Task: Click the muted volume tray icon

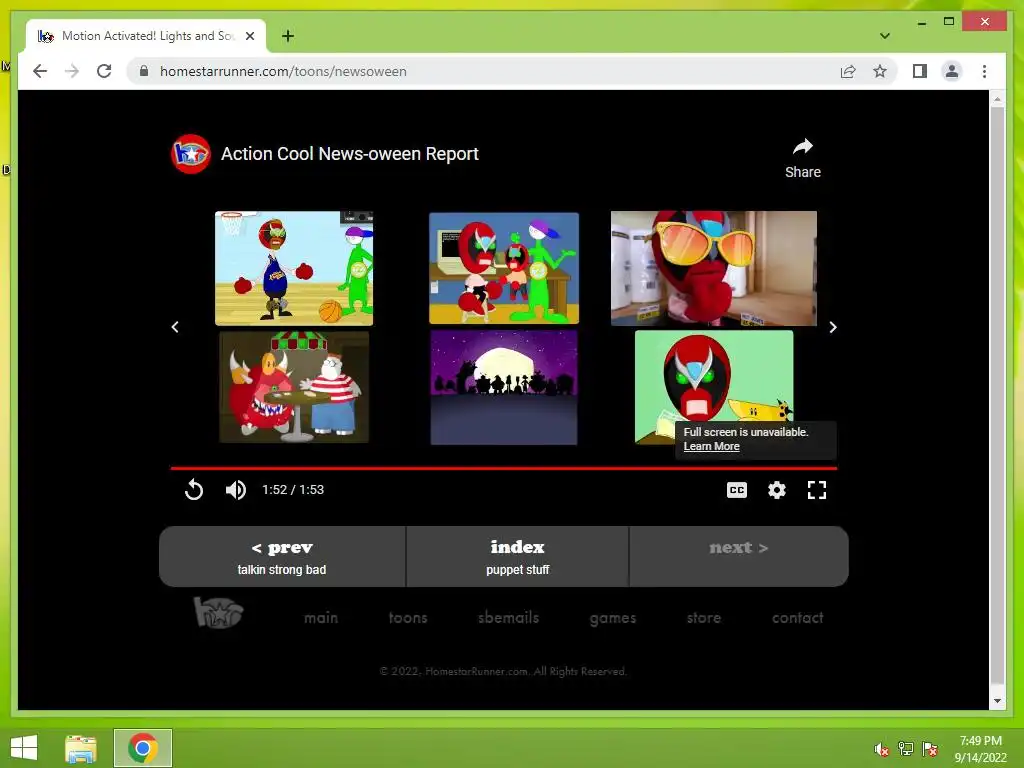Action: tap(881, 749)
